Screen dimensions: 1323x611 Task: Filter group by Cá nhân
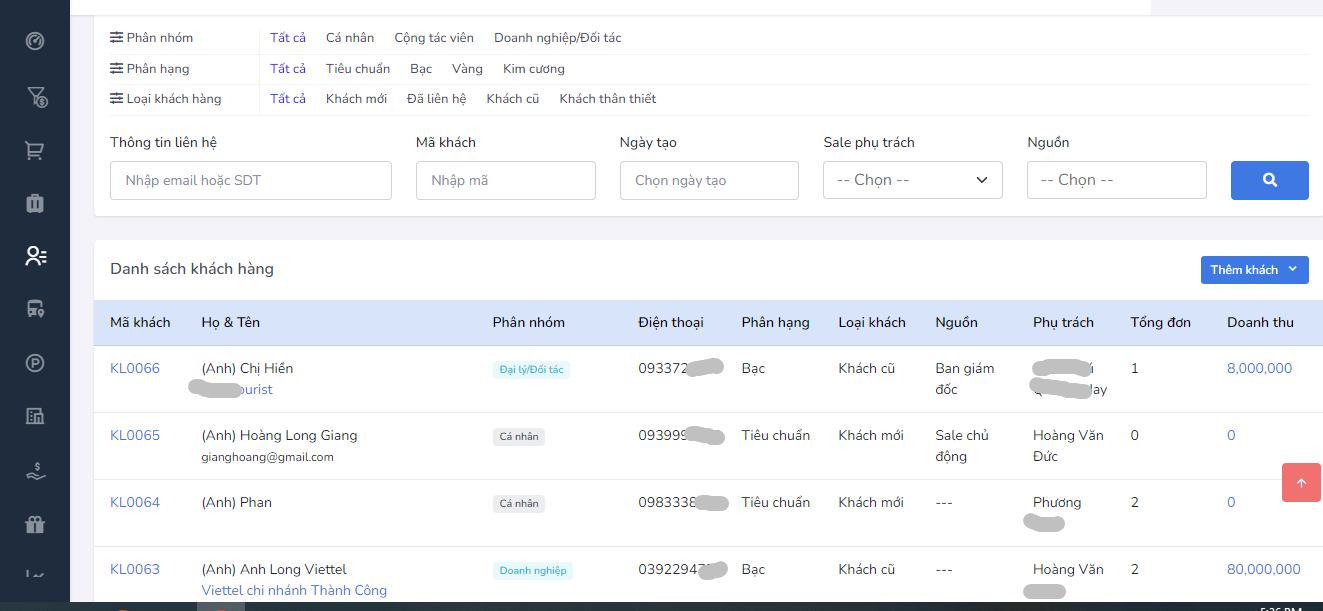[x=350, y=38]
